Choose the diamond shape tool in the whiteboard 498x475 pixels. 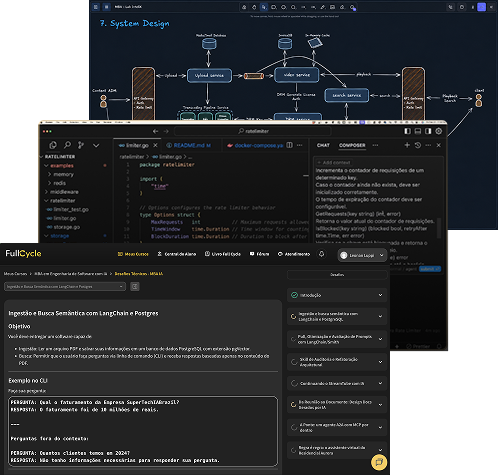(283, 7)
